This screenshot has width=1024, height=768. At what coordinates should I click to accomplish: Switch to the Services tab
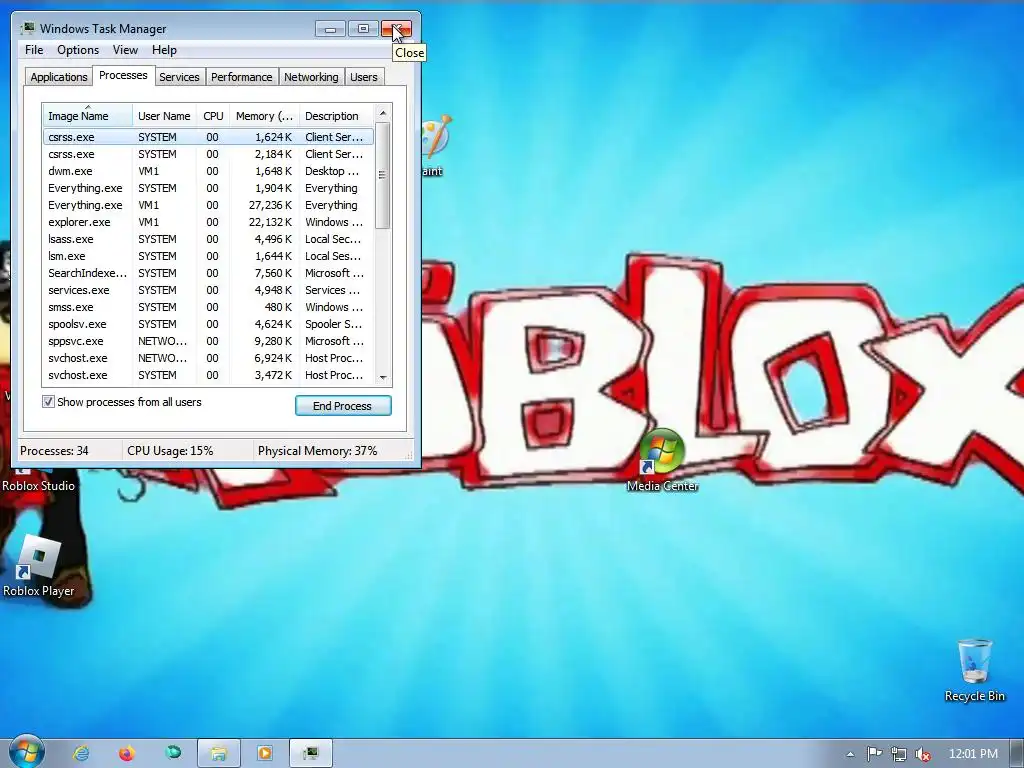pyautogui.click(x=179, y=77)
